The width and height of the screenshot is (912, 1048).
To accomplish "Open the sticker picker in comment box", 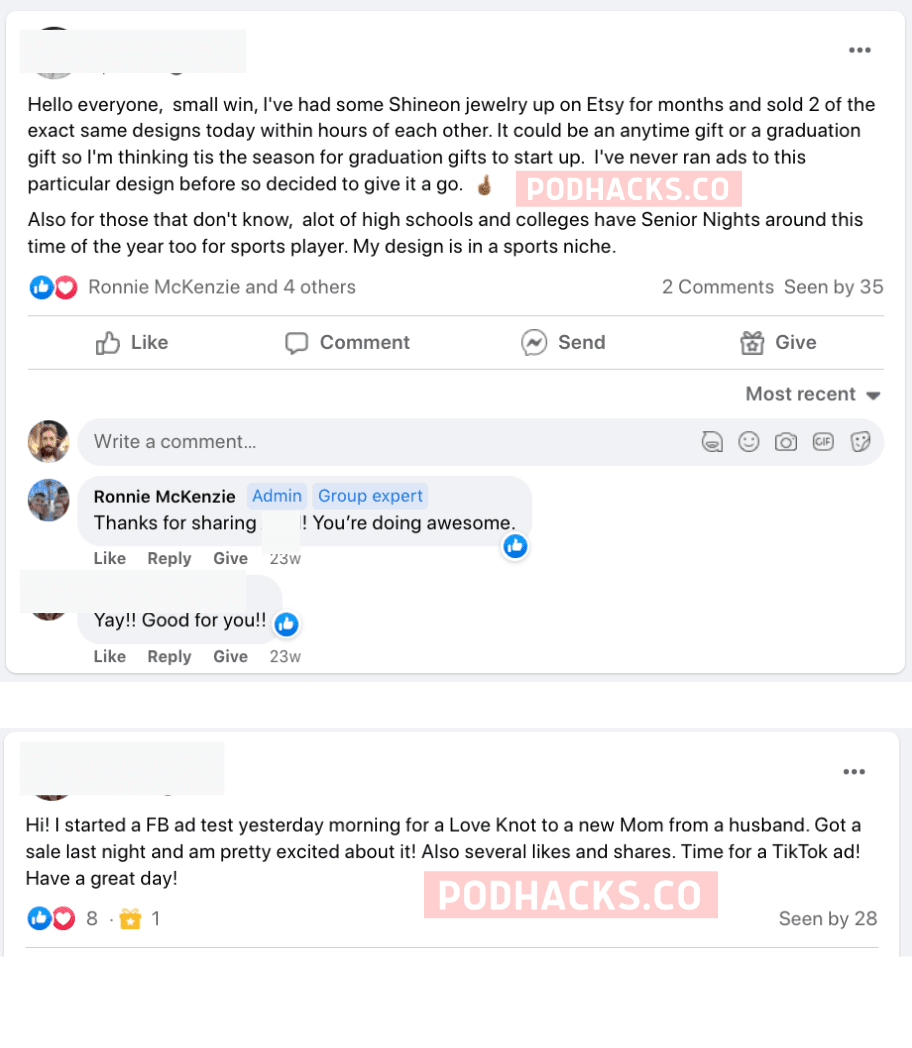I will [861, 442].
